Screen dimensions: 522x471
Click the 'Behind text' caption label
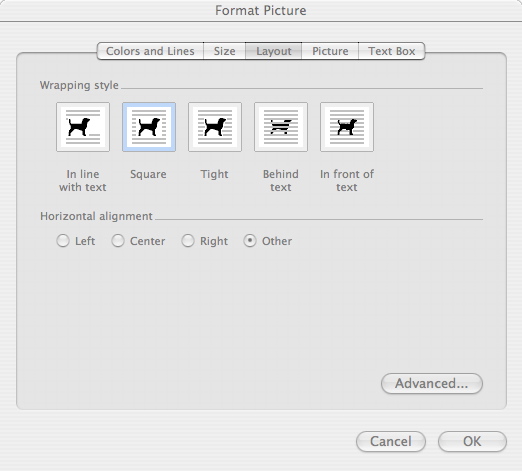[x=281, y=180]
